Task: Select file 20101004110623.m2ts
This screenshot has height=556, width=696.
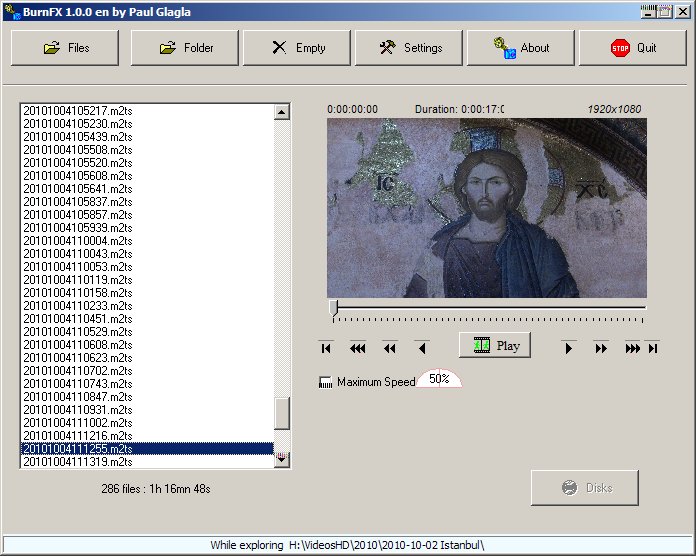Action: [147, 358]
